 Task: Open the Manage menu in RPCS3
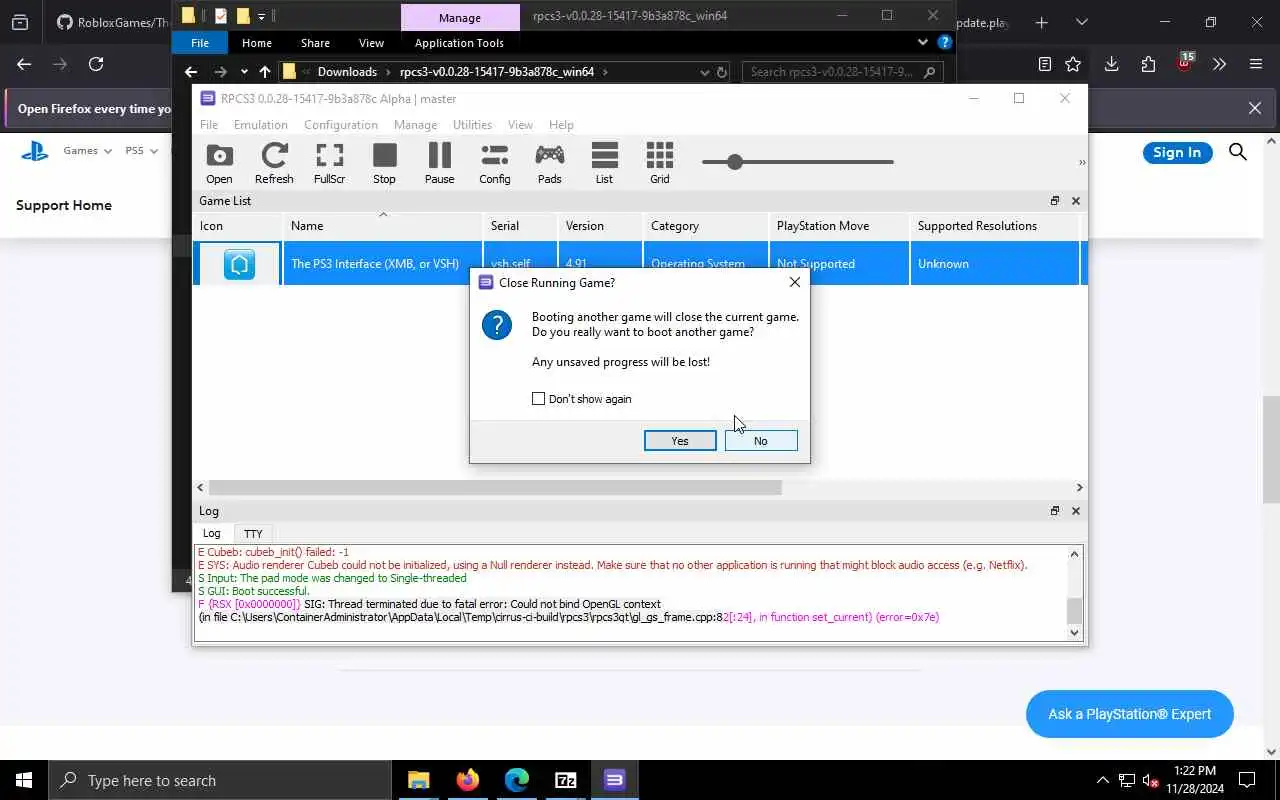(x=415, y=125)
